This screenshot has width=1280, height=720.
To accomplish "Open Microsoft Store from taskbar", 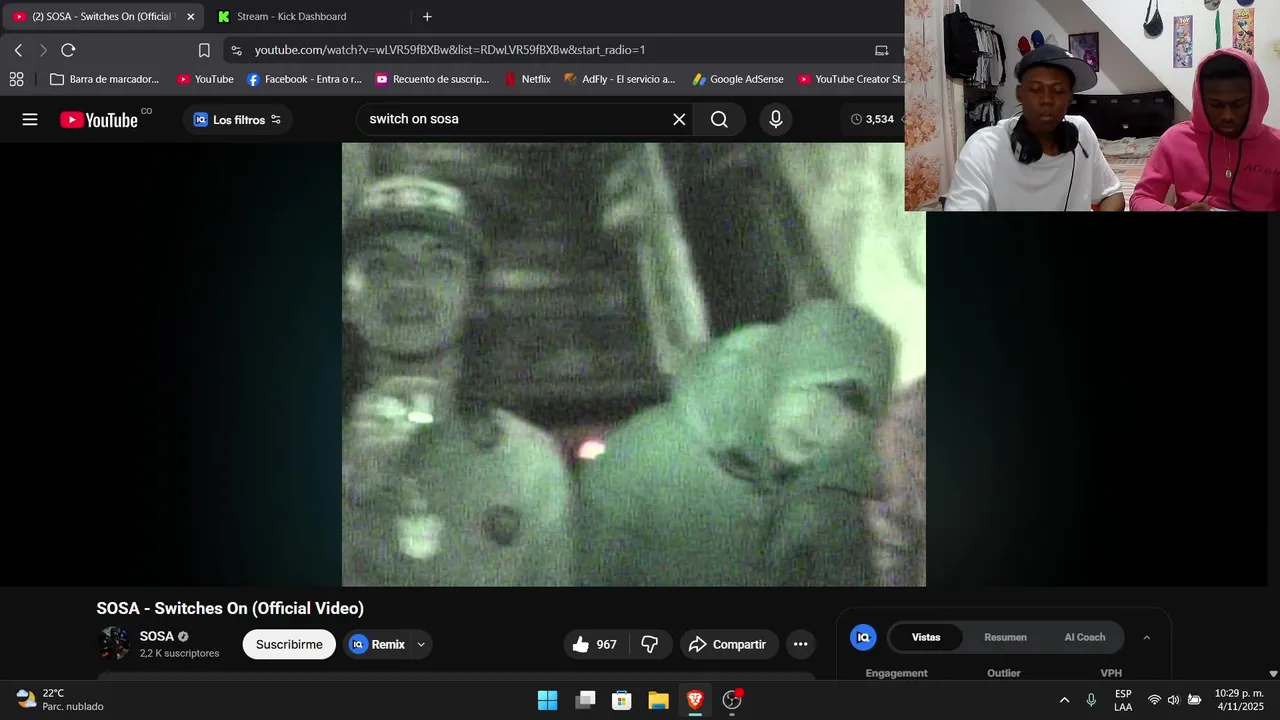I will [x=622, y=700].
